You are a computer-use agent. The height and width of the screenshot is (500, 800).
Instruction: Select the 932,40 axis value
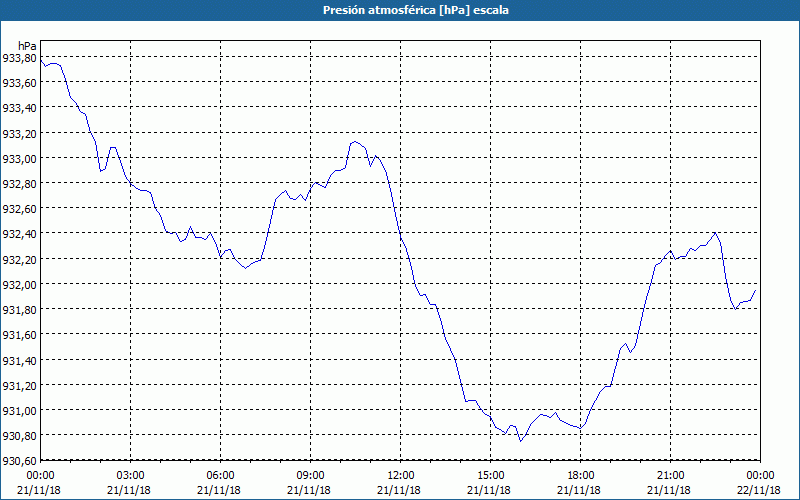[18, 234]
